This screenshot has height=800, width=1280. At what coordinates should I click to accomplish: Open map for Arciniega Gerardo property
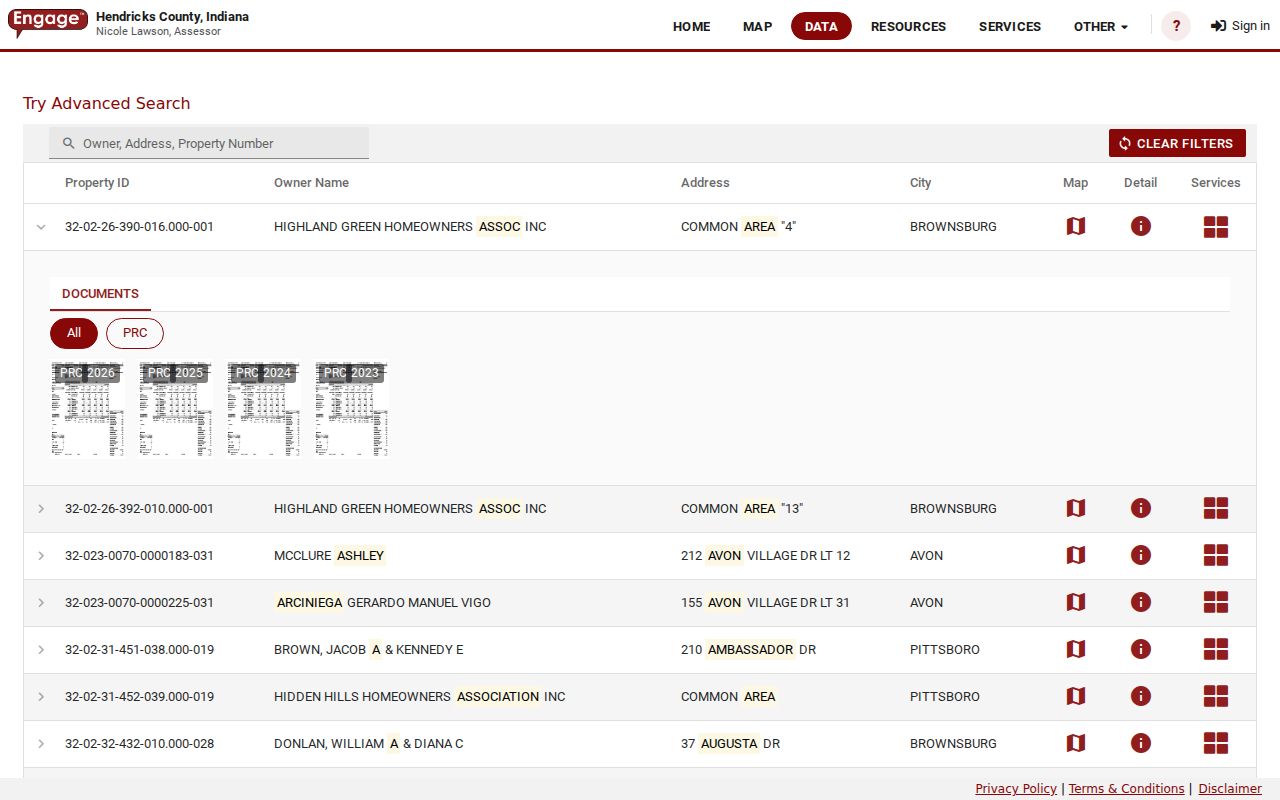(x=1076, y=603)
